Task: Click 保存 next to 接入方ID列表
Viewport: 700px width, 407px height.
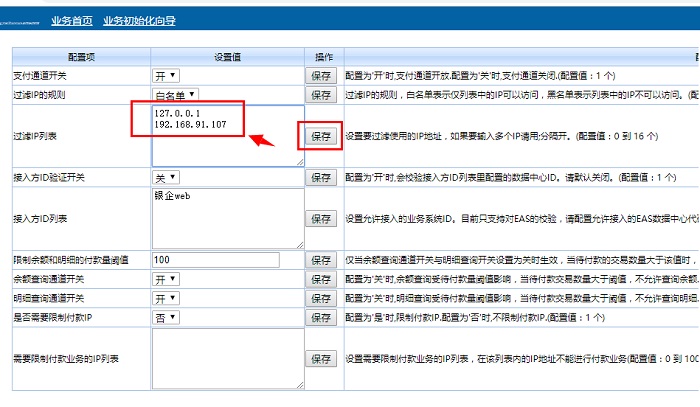Action: pos(321,218)
